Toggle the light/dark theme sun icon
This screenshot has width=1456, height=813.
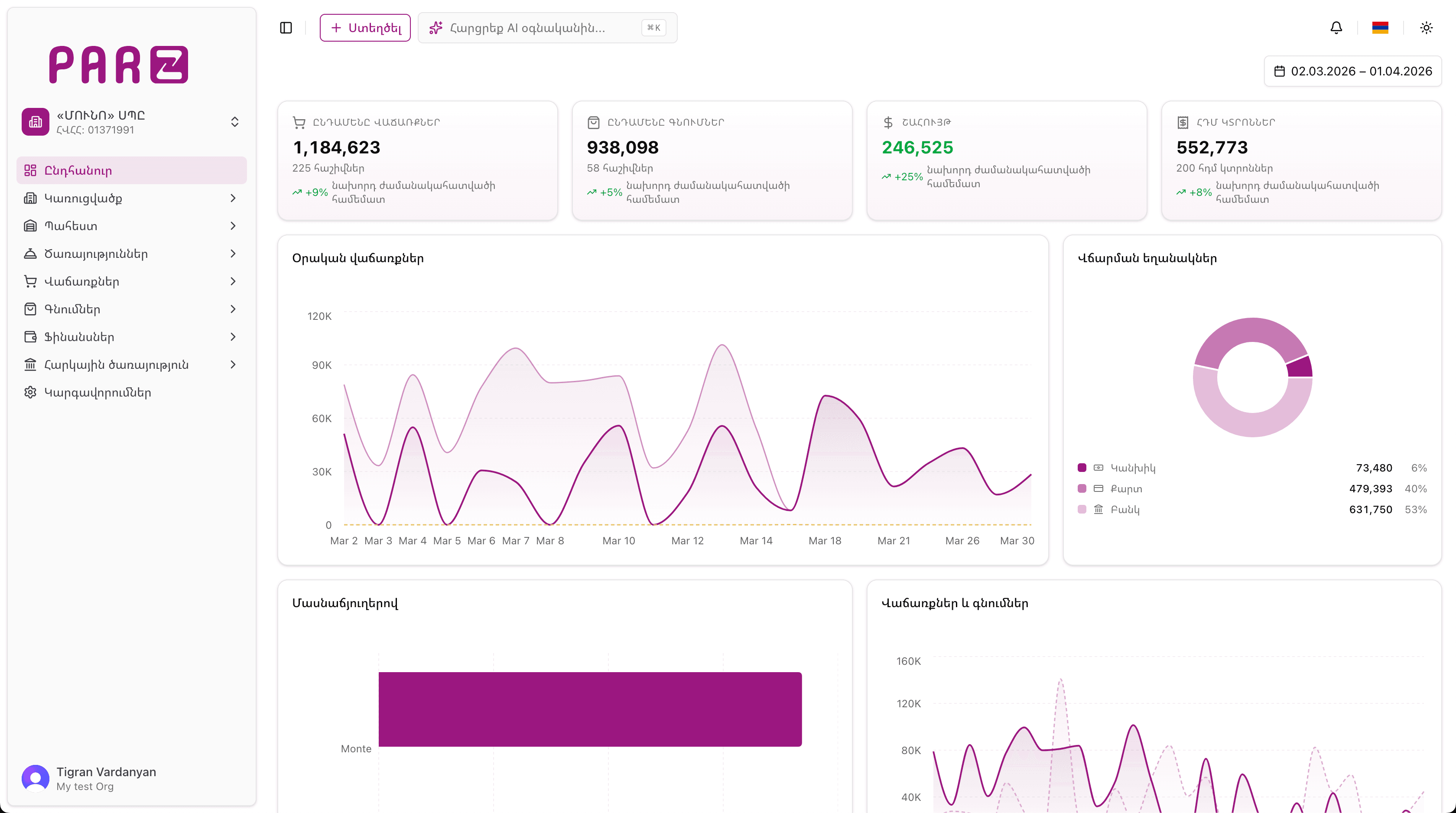tap(1426, 28)
